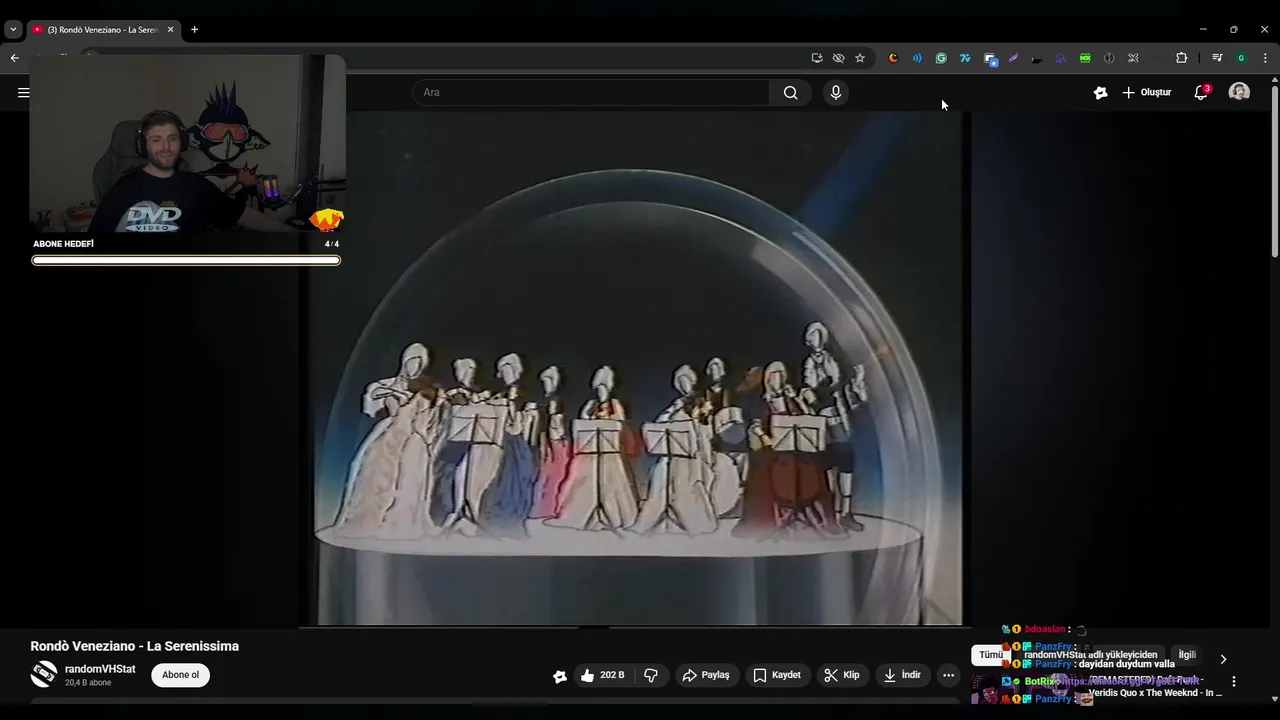The height and width of the screenshot is (720, 1280).
Task: Bookmark this page with star icon
Action: pos(860,58)
